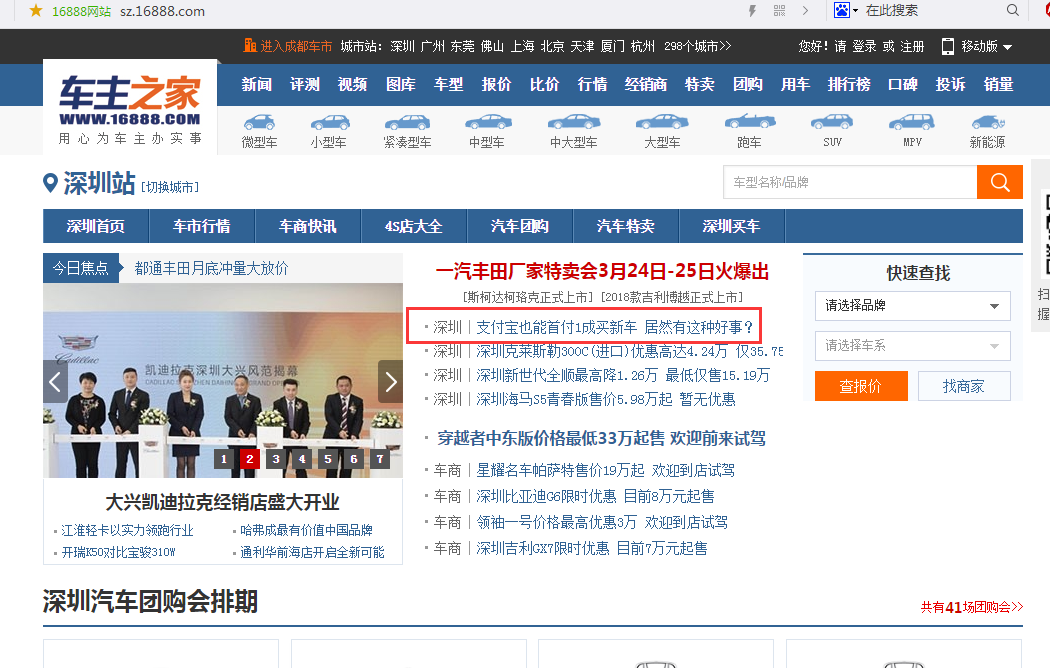Open the 新闻 nav menu item
This screenshot has height=668, width=1050.
256,84
